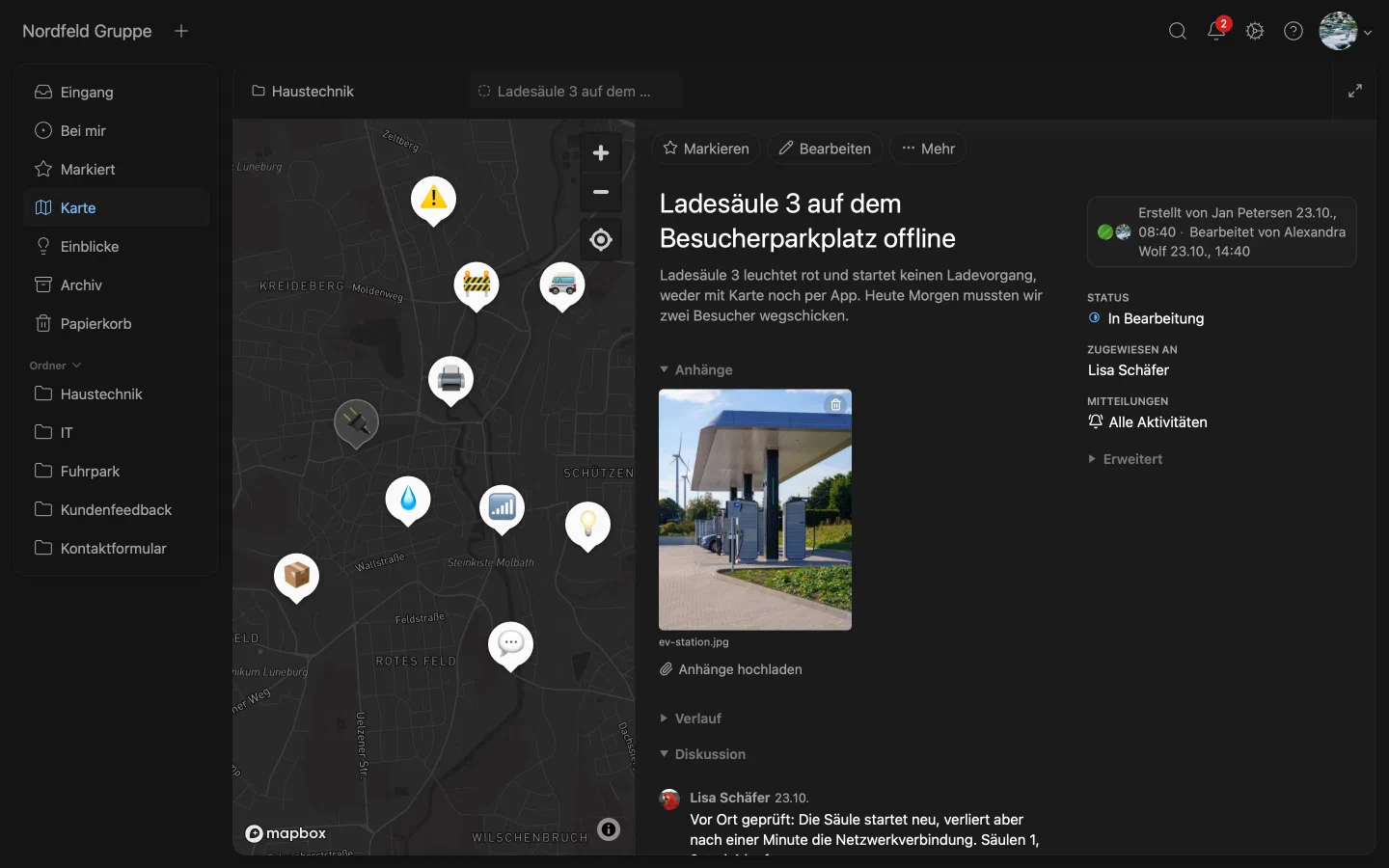The image size is (1389, 868).
Task: Center map on current location
Action: click(601, 239)
